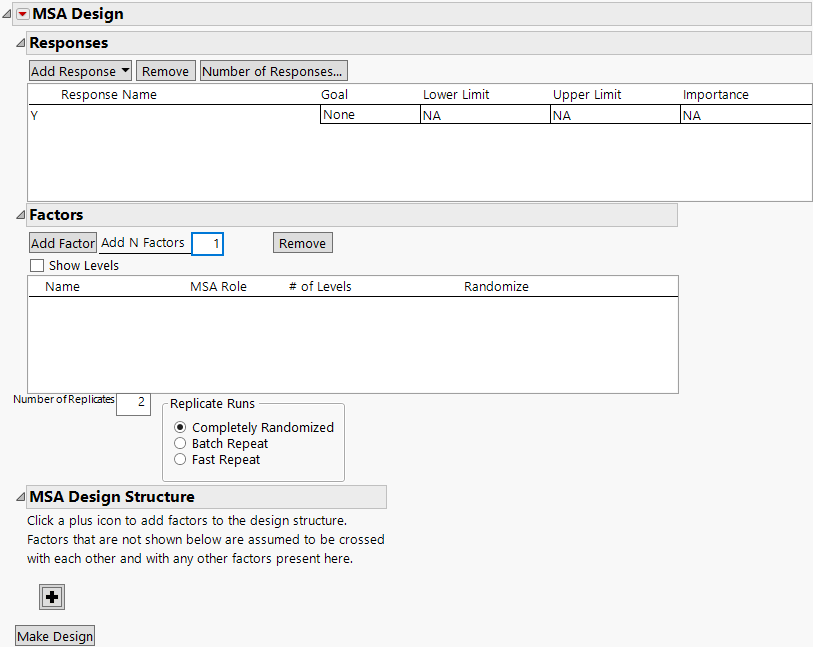Click the Make Design button
This screenshot has width=813, height=647.
[55, 636]
